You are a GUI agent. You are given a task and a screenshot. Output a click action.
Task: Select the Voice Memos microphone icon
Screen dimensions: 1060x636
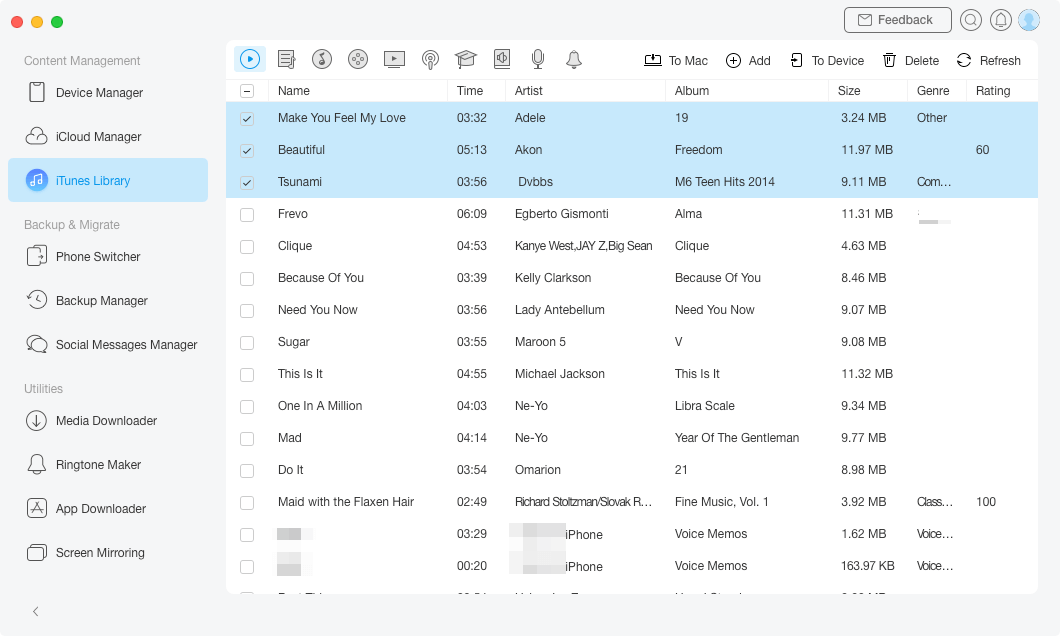(538, 60)
